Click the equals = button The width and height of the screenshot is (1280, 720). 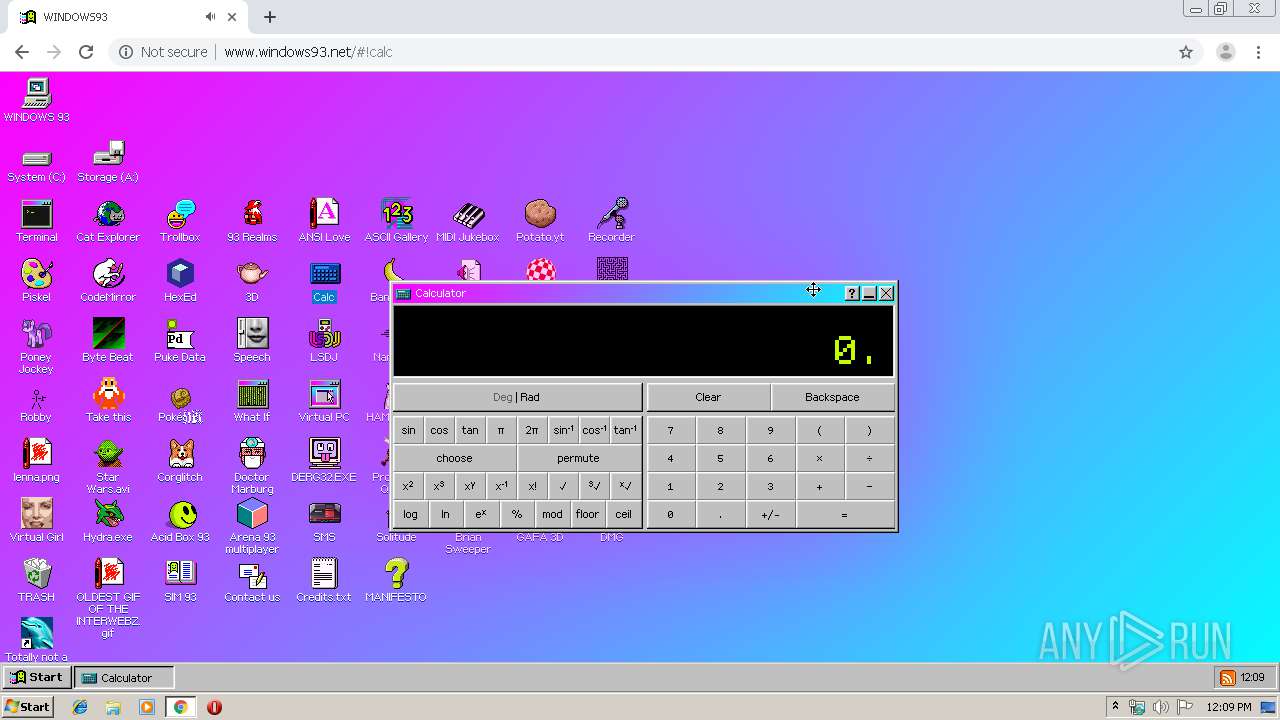(844, 514)
